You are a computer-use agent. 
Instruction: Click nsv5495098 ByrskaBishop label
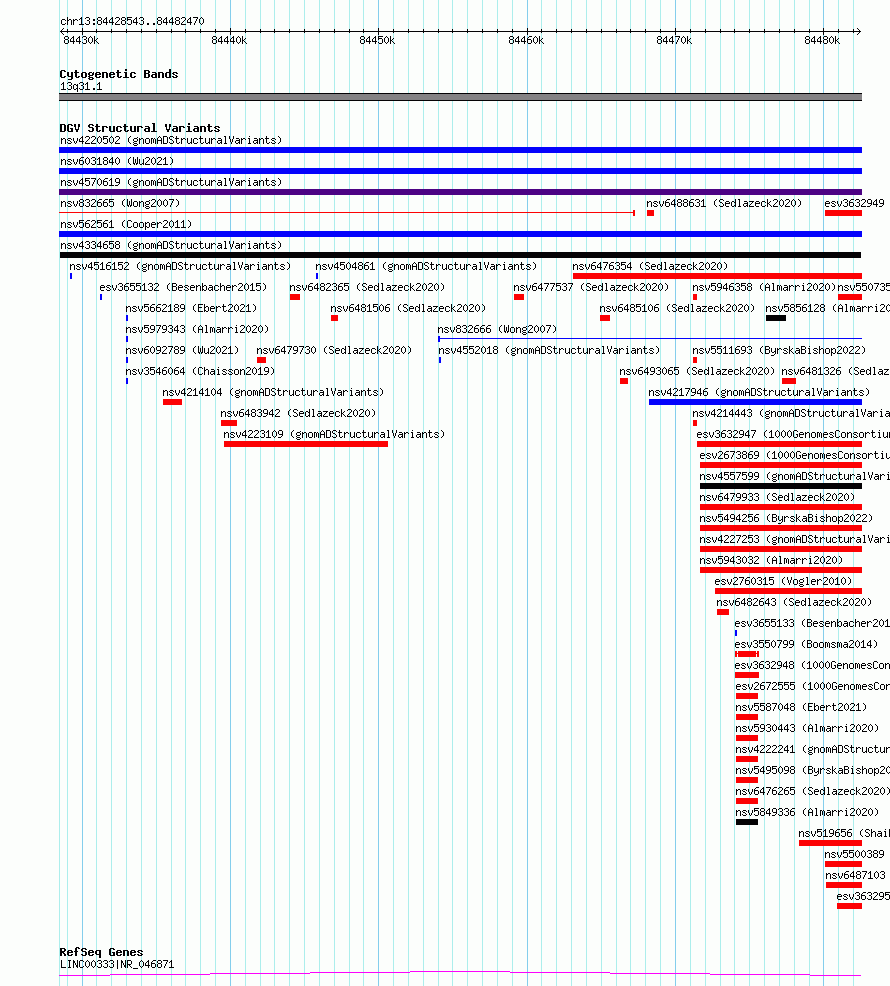(x=813, y=770)
